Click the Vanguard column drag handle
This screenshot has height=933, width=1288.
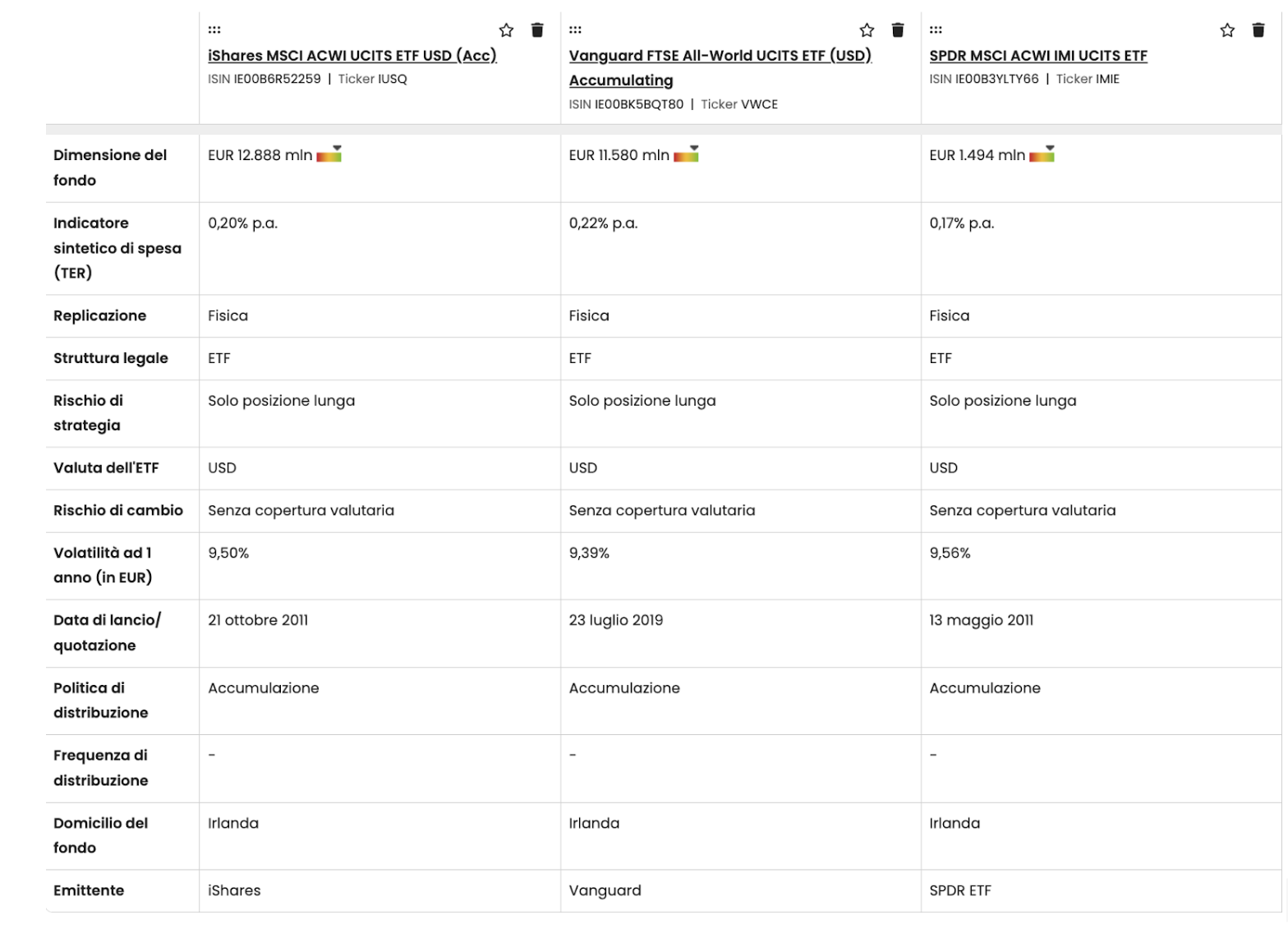click(575, 30)
